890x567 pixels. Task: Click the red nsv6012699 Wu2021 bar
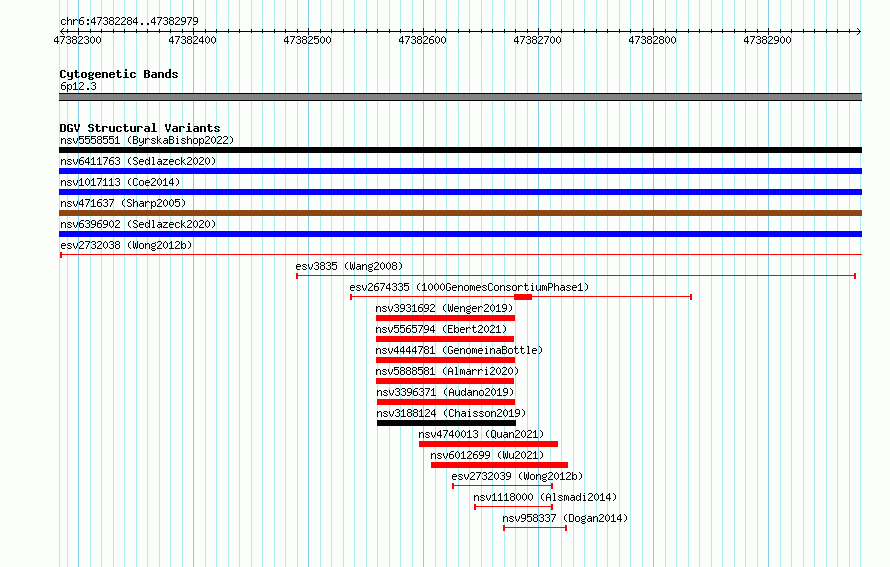[x=499, y=465]
